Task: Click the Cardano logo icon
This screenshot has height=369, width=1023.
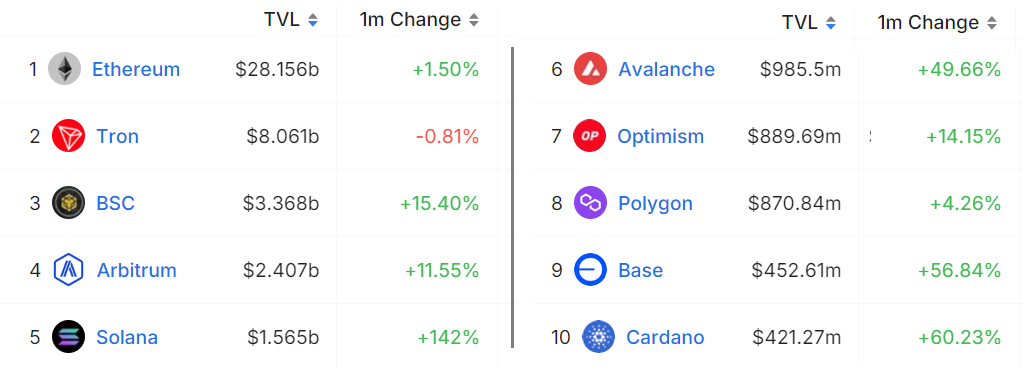Action: point(598,337)
